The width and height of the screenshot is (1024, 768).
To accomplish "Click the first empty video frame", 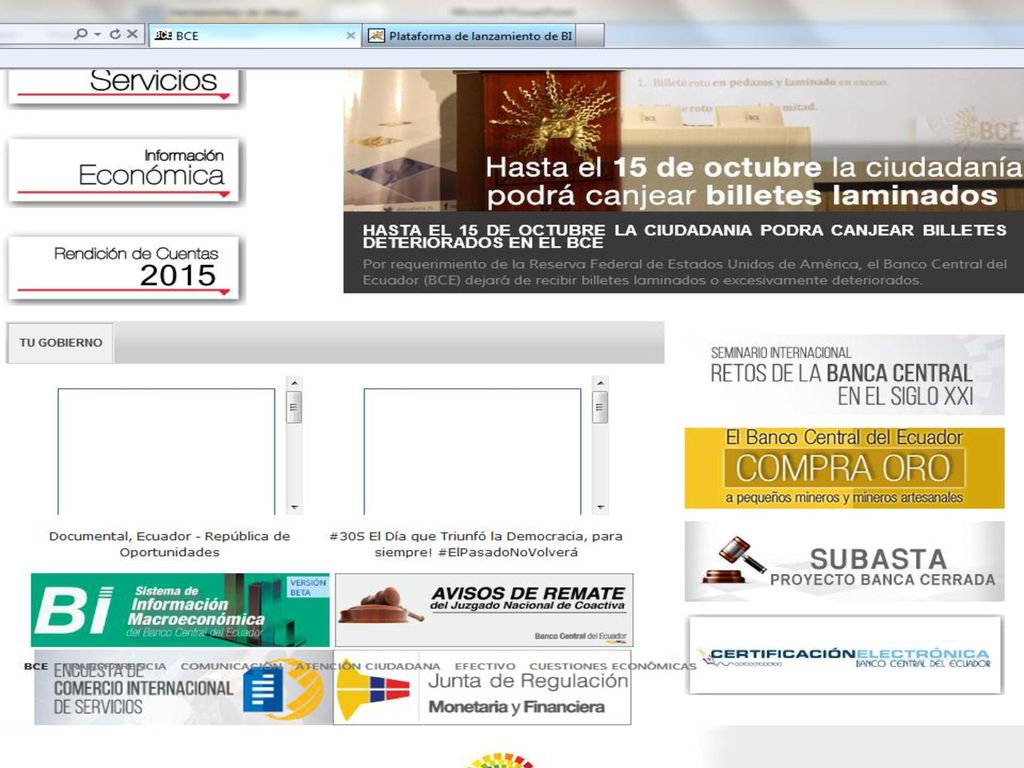I will (167, 451).
